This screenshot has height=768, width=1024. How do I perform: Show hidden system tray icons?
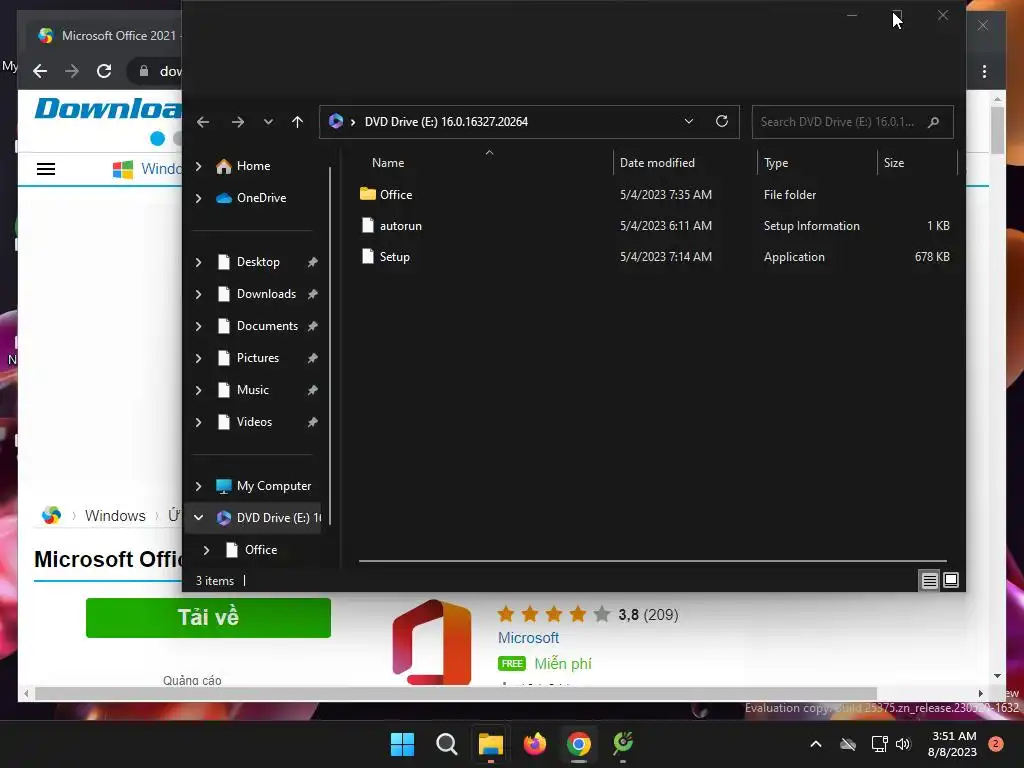[816, 744]
